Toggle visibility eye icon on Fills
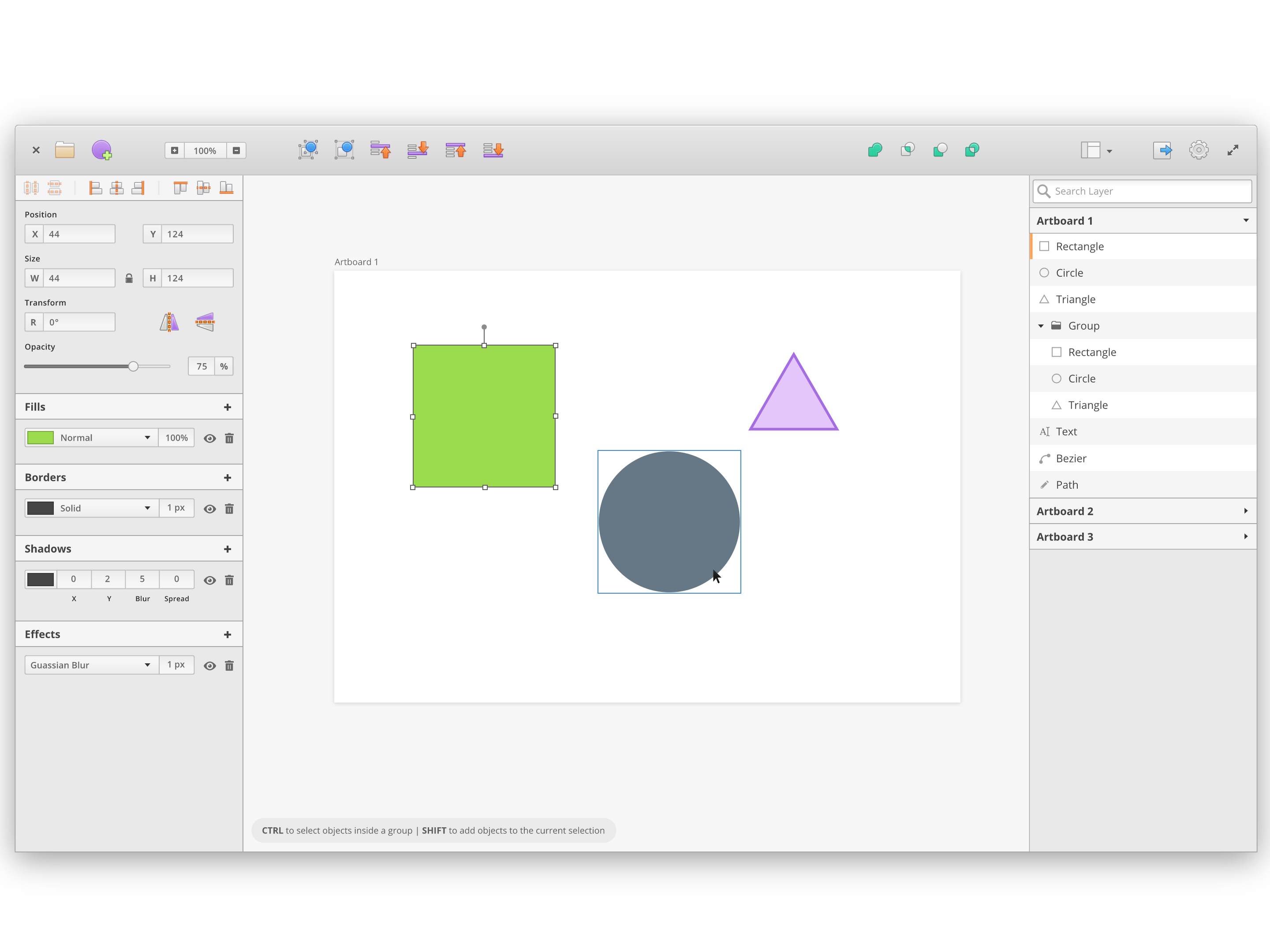Viewport: 1270px width, 952px height. pos(209,437)
